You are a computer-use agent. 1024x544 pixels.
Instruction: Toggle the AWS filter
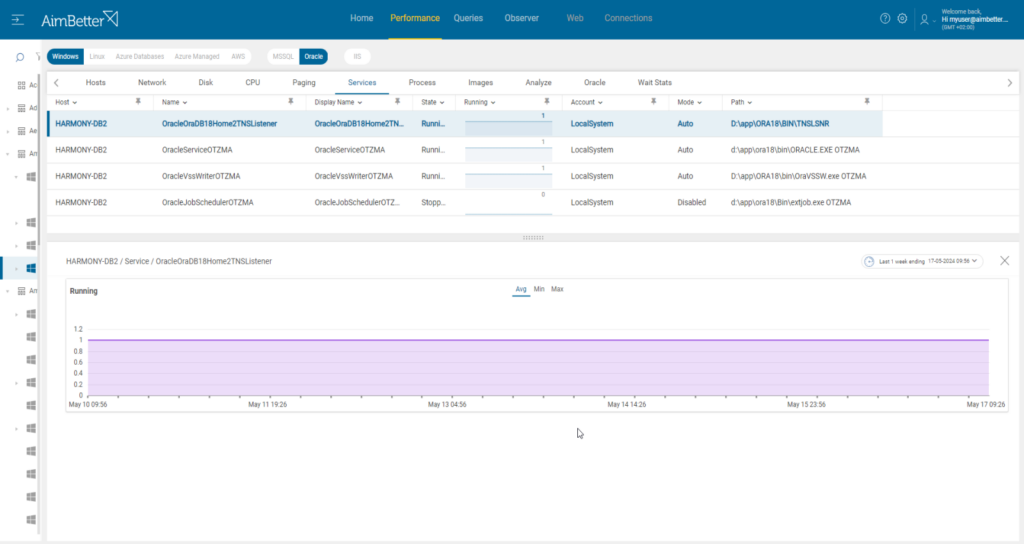pos(238,57)
